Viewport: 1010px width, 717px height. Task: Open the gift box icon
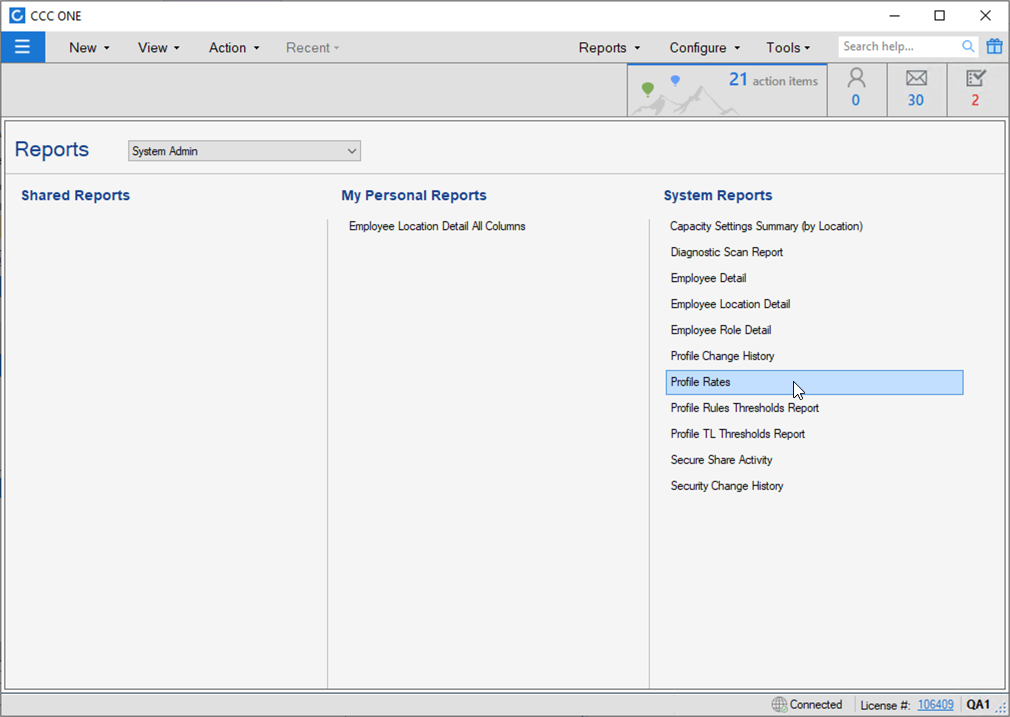click(x=995, y=46)
